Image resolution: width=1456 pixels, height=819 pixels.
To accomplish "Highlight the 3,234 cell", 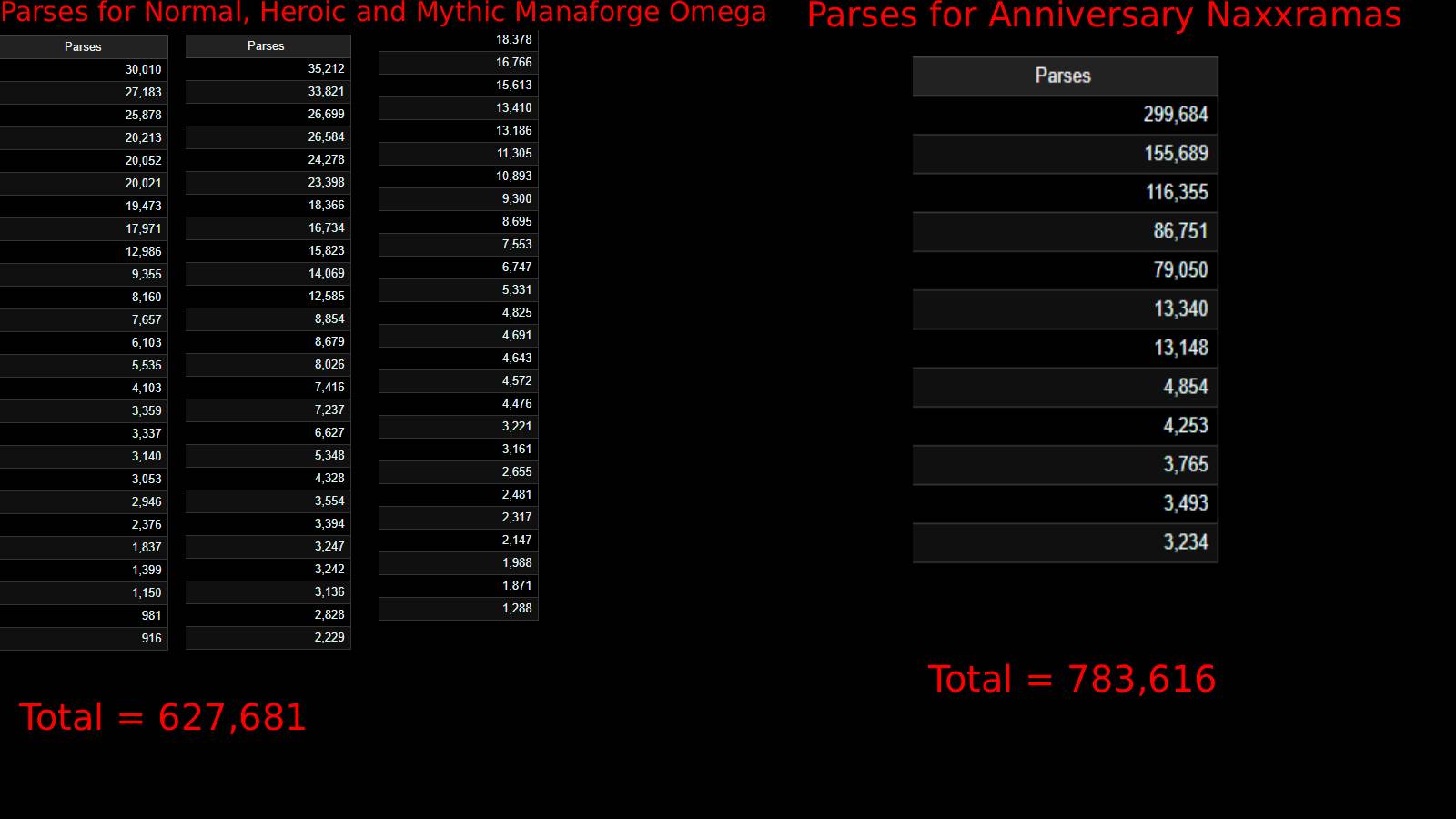I will (x=1065, y=542).
